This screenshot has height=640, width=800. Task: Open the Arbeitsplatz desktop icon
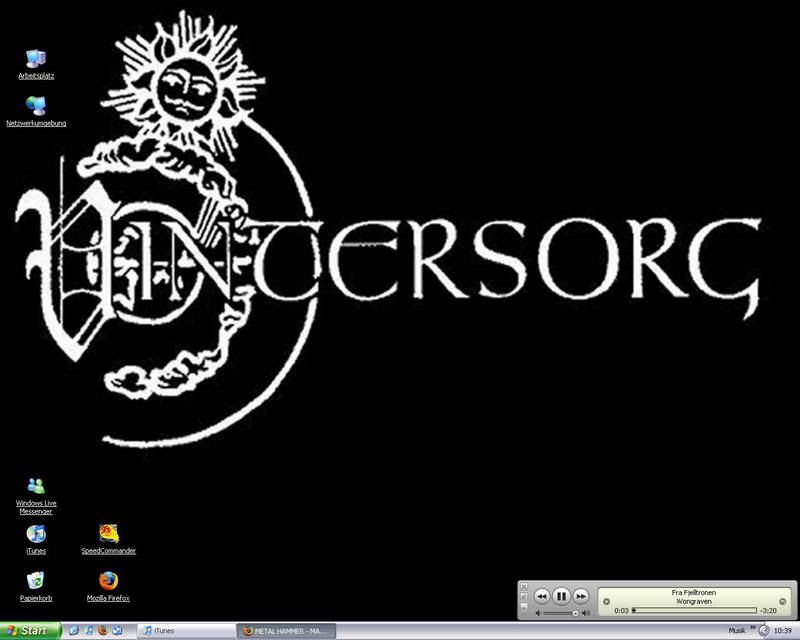36,64
